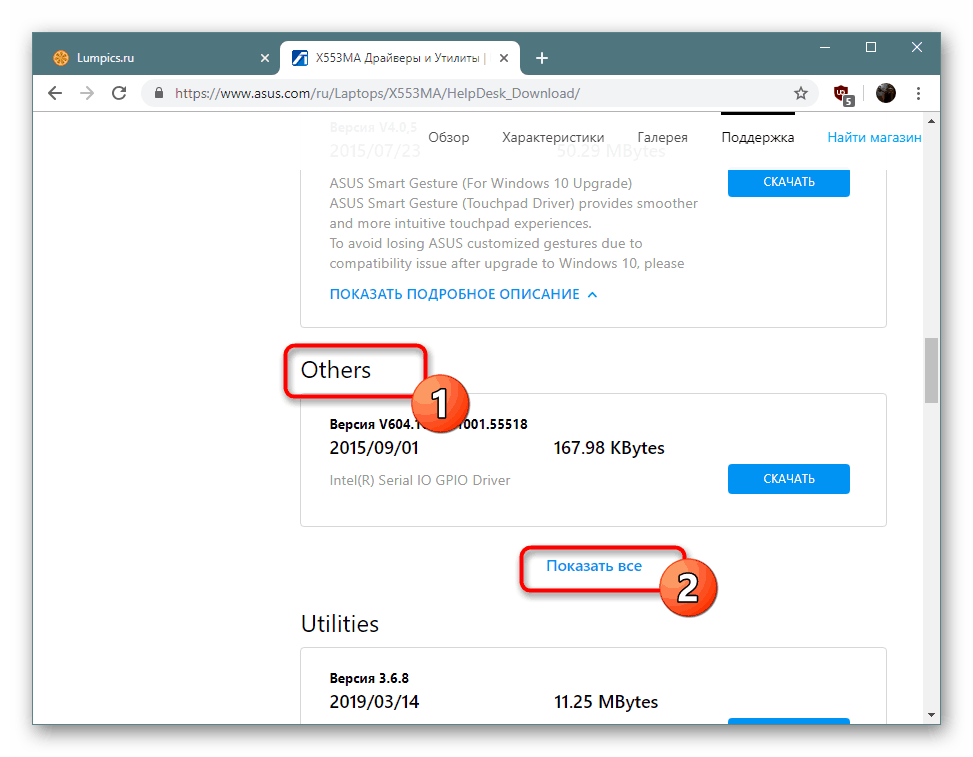
Task: Click the ASUS favicon on active tab
Action: coord(300,58)
